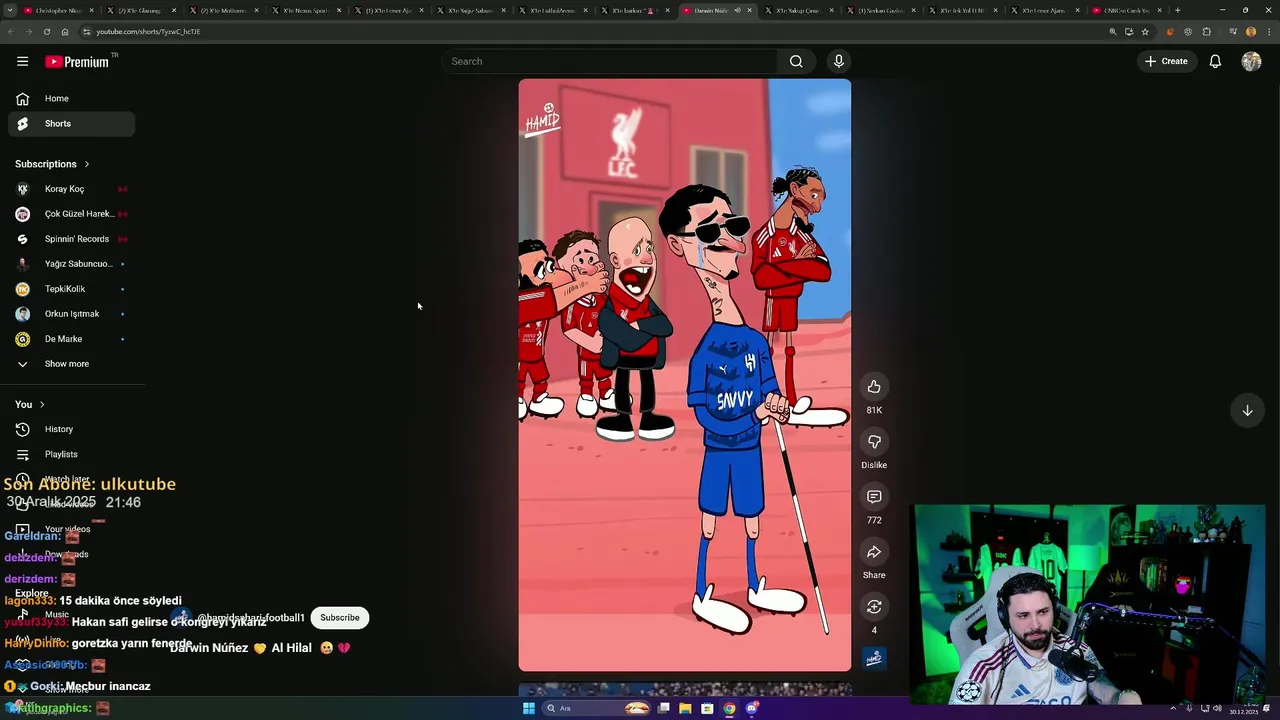
Task: Click the magnifier search button
Action: (796, 61)
